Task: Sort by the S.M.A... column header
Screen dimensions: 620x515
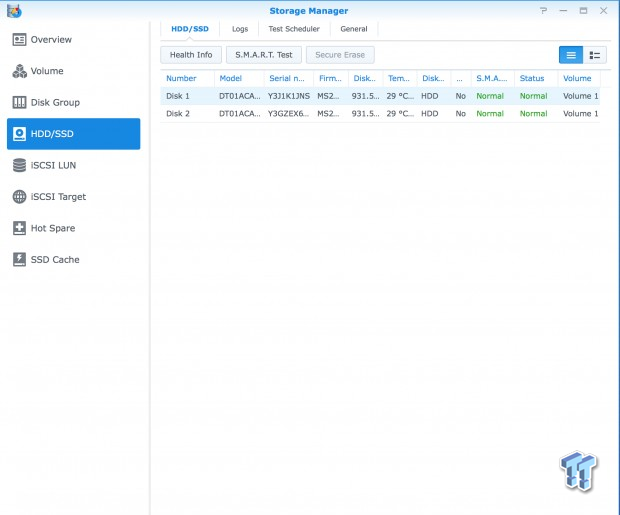Action: click(491, 78)
